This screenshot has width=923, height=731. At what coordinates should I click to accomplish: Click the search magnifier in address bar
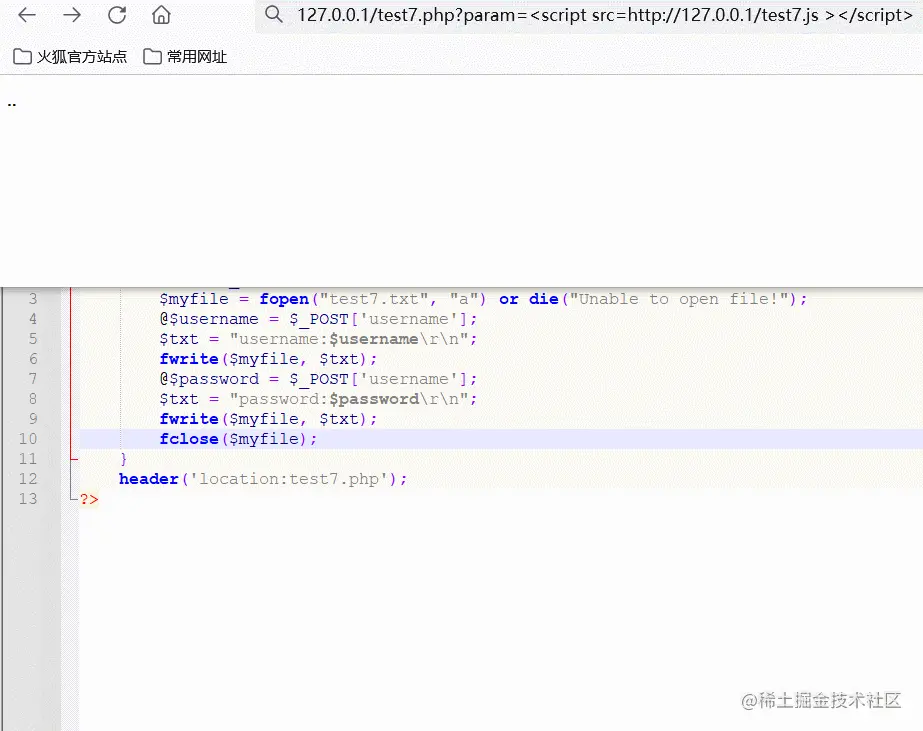pyautogui.click(x=274, y=14)
